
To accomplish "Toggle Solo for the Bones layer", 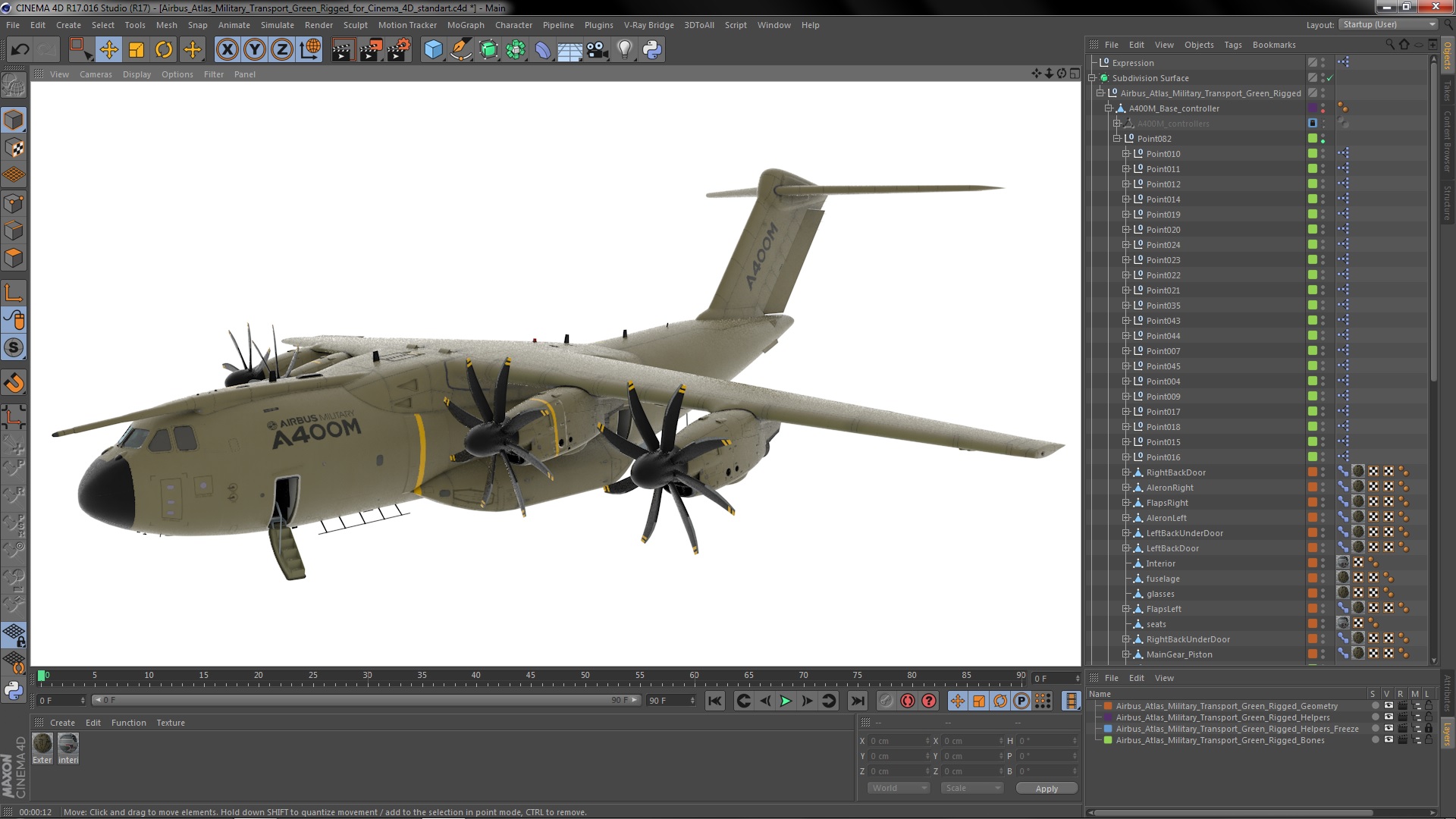I will click(1376, 740).
